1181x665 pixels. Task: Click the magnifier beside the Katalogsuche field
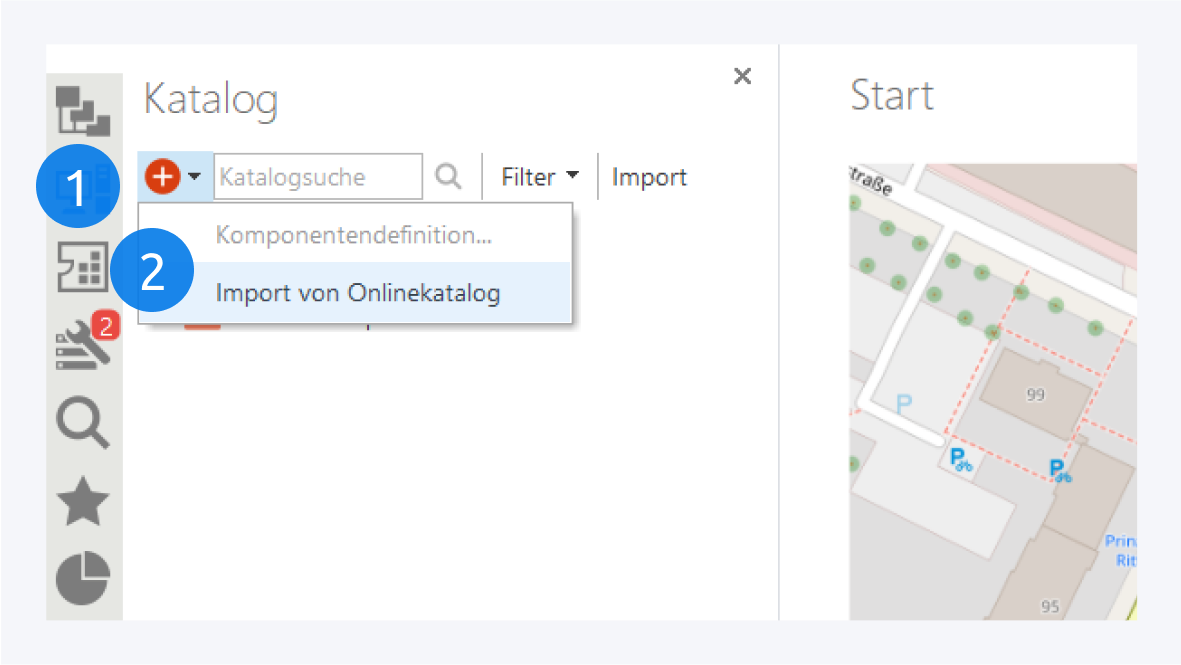[449, 177]
